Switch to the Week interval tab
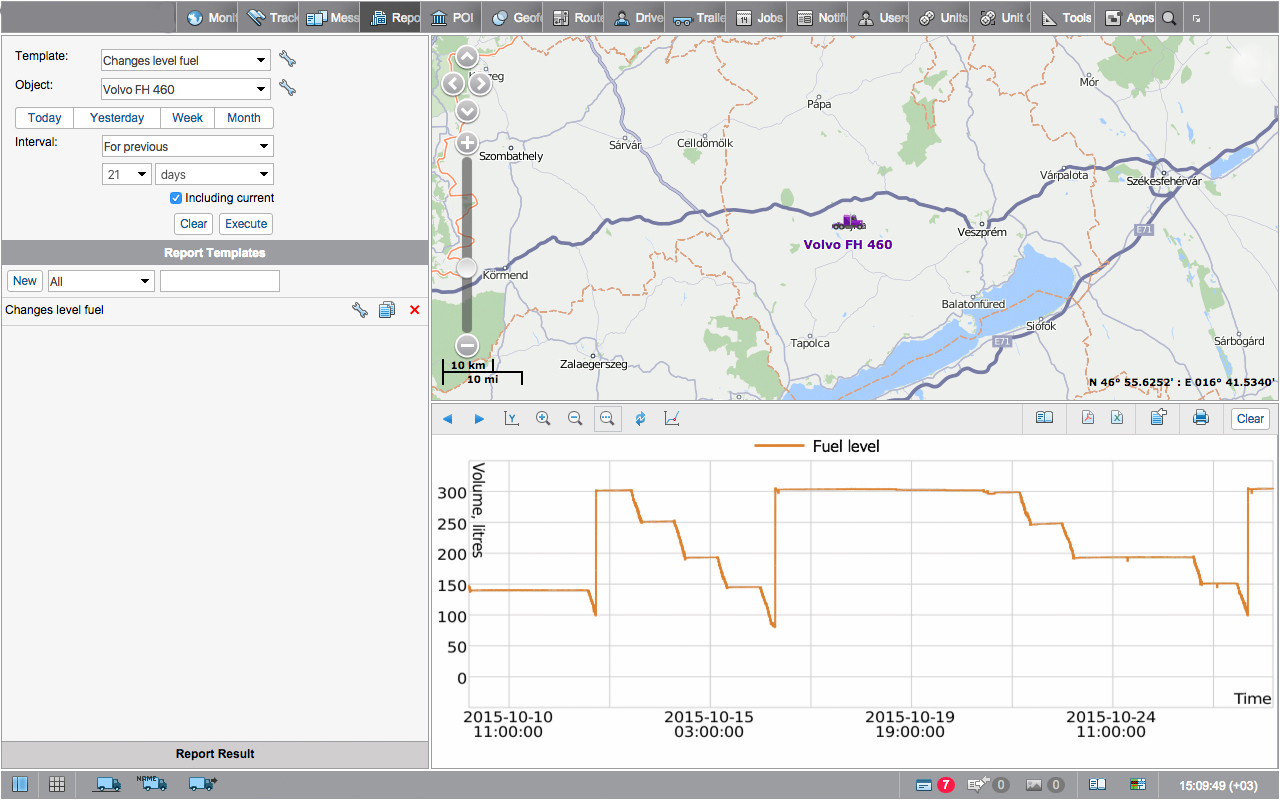Viewport: 1280px width, 800px height. pyautogui.click(x=187, y=118)
